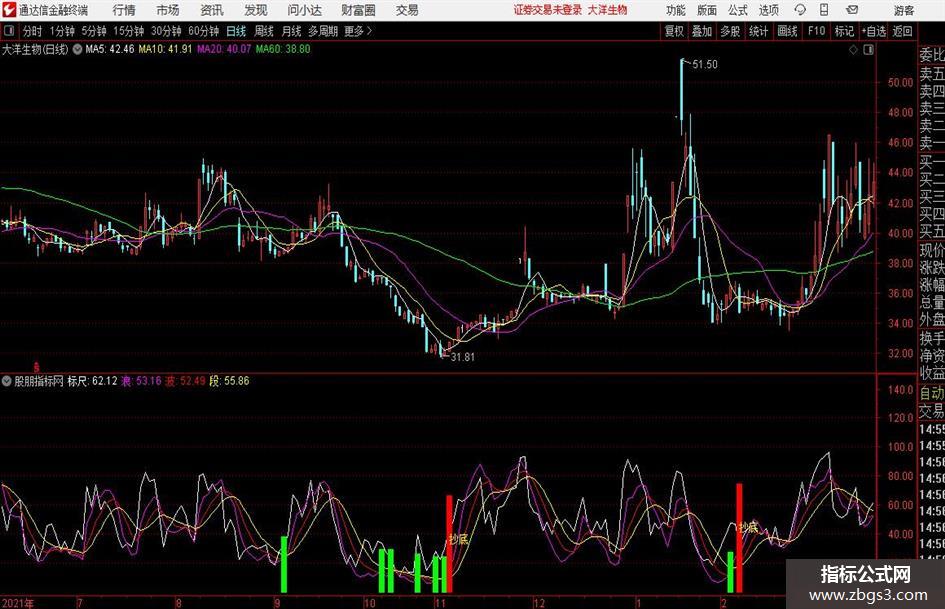Open the 版面 menu

(x=707, y=10)
